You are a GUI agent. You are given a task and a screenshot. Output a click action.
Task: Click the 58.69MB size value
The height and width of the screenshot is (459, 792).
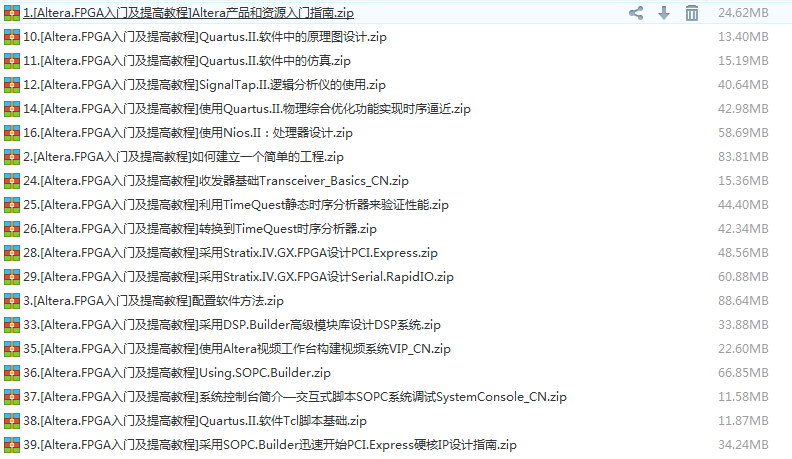click(x=743, y=133)
